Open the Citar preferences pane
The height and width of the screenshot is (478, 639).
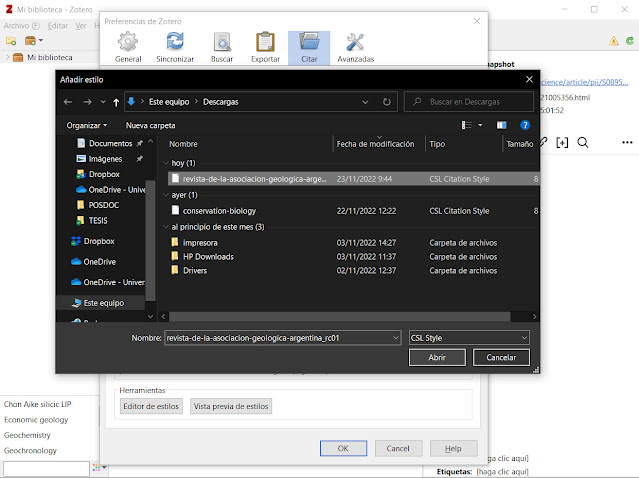309,47
